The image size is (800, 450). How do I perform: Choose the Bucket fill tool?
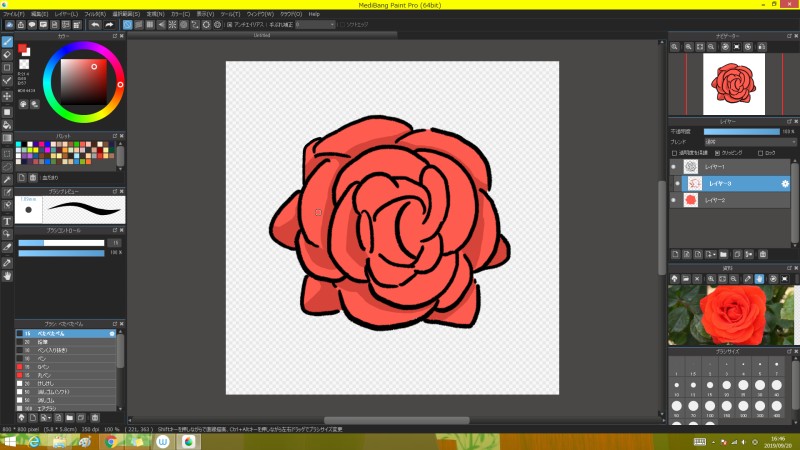tap(7, 124)
